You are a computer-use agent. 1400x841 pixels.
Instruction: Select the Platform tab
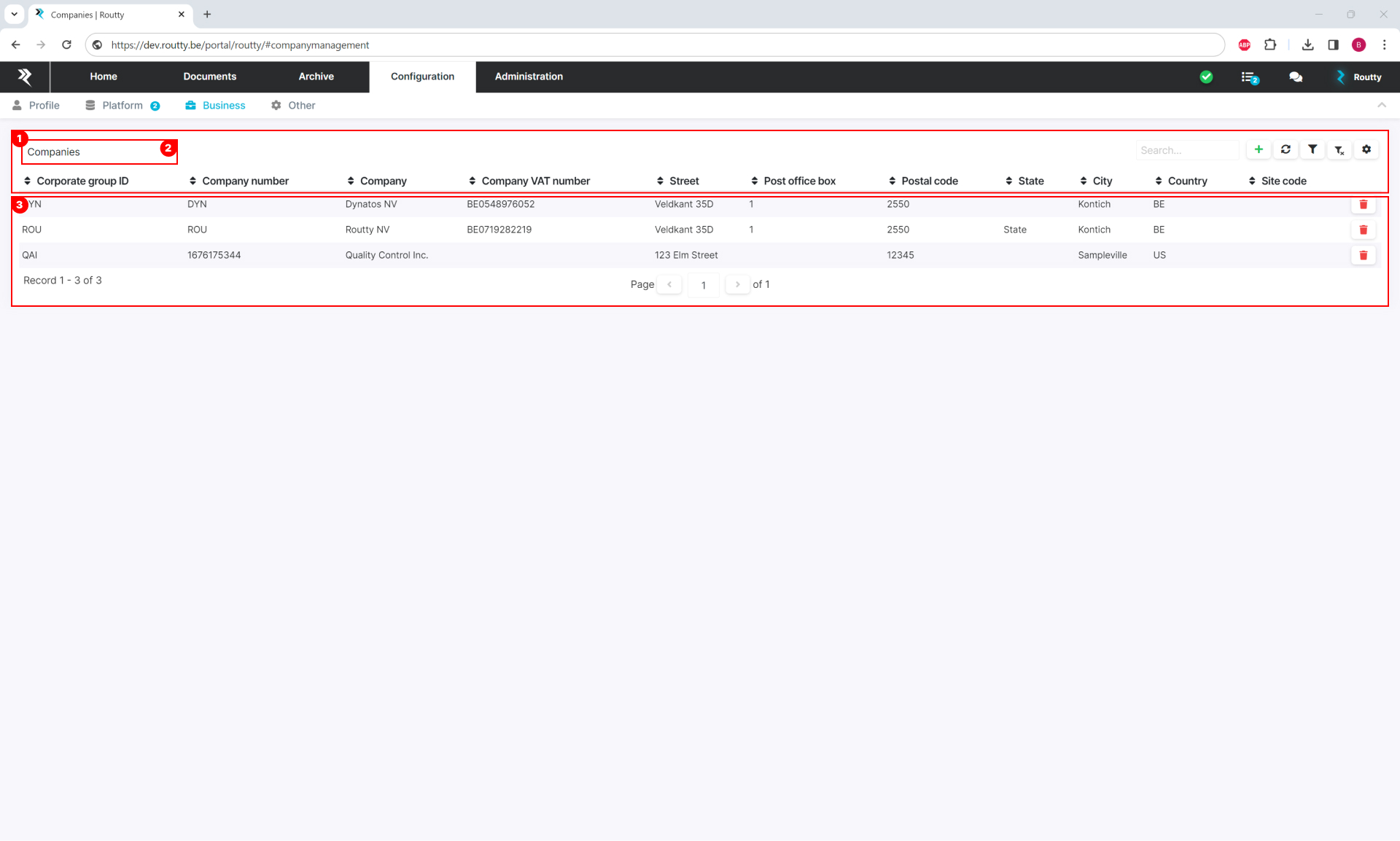tap(121, 105)
